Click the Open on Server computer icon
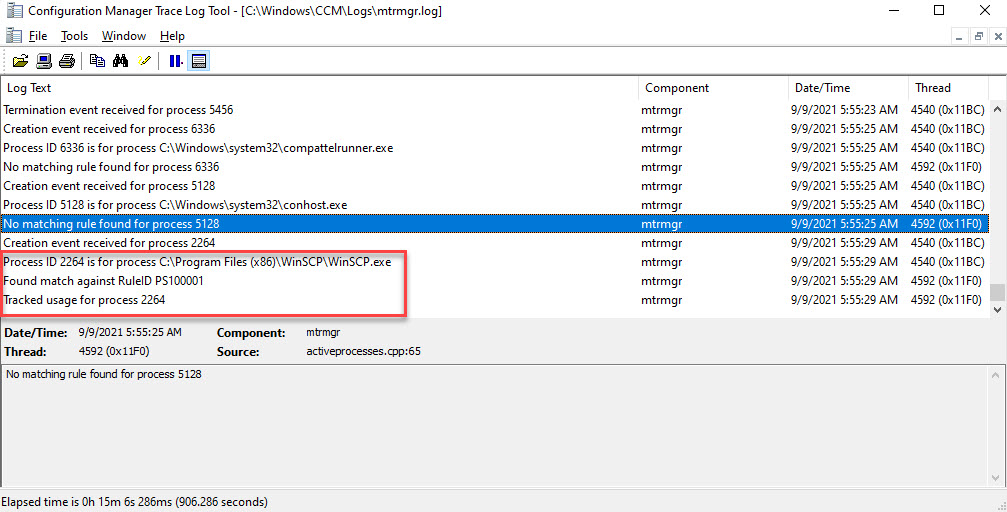 (44, 61)
